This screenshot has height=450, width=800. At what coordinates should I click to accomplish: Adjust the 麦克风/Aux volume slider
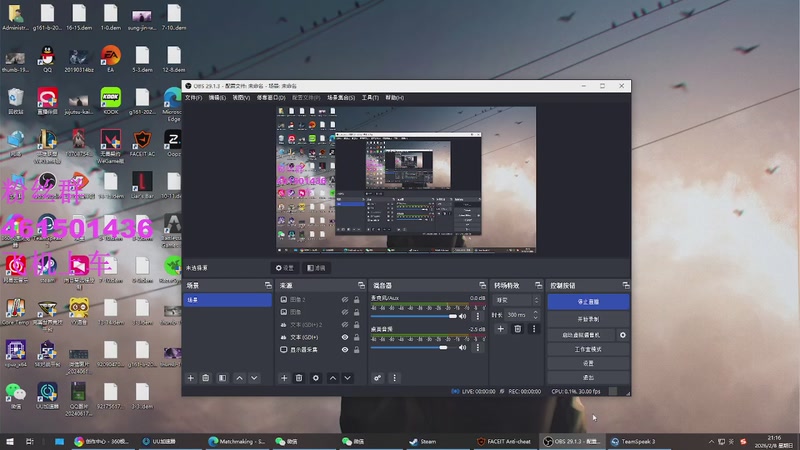point(414,316)
